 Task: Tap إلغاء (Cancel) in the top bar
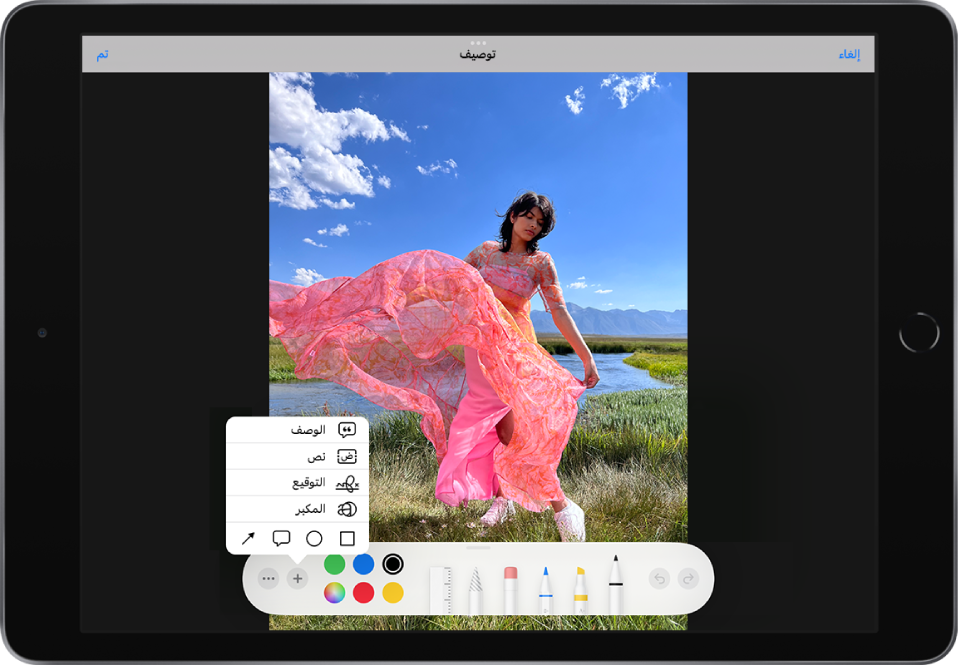pyautogui.click(x=849, y=54)
